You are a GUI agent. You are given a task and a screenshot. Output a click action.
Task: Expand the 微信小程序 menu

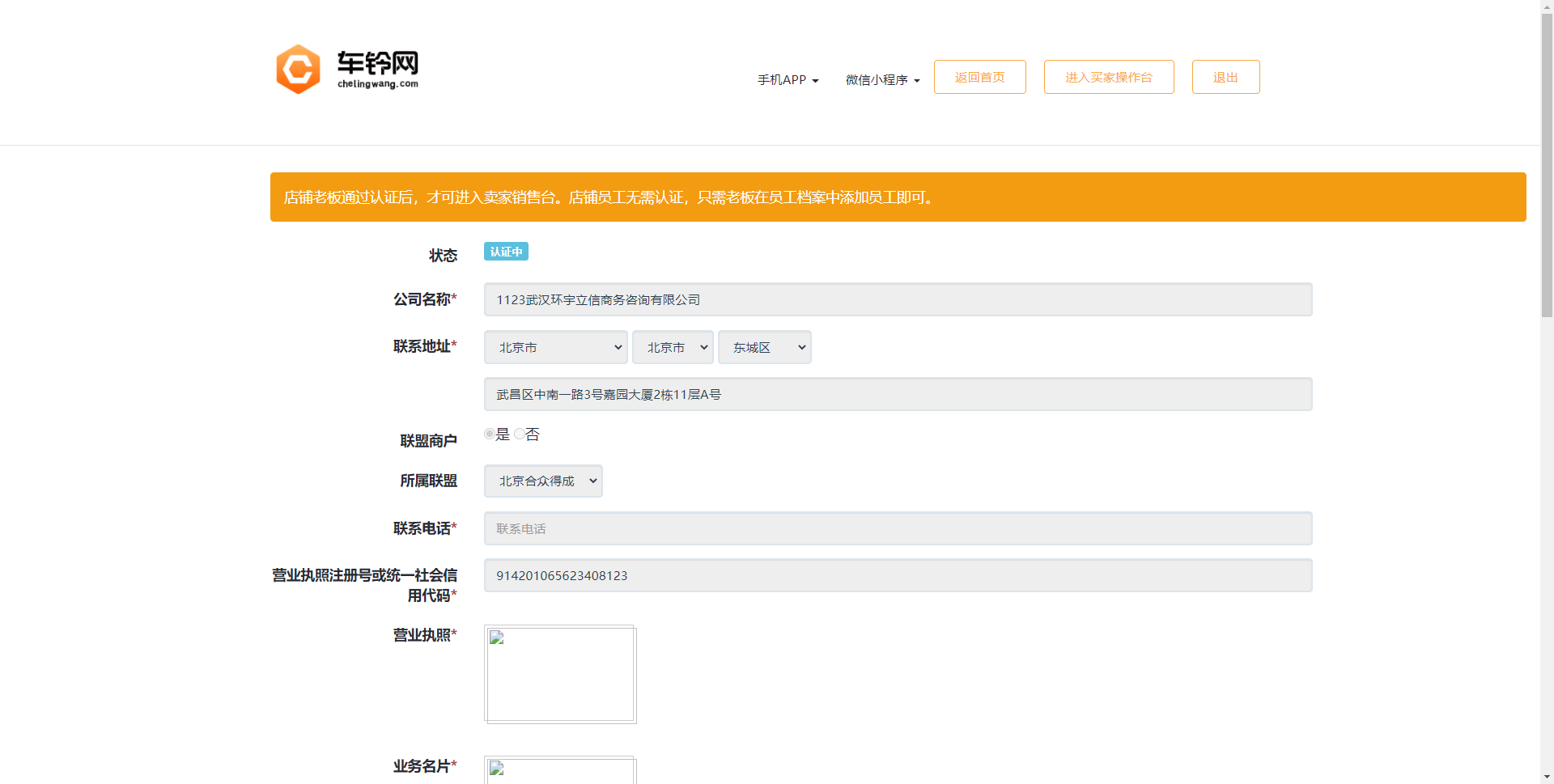(882, 80)
